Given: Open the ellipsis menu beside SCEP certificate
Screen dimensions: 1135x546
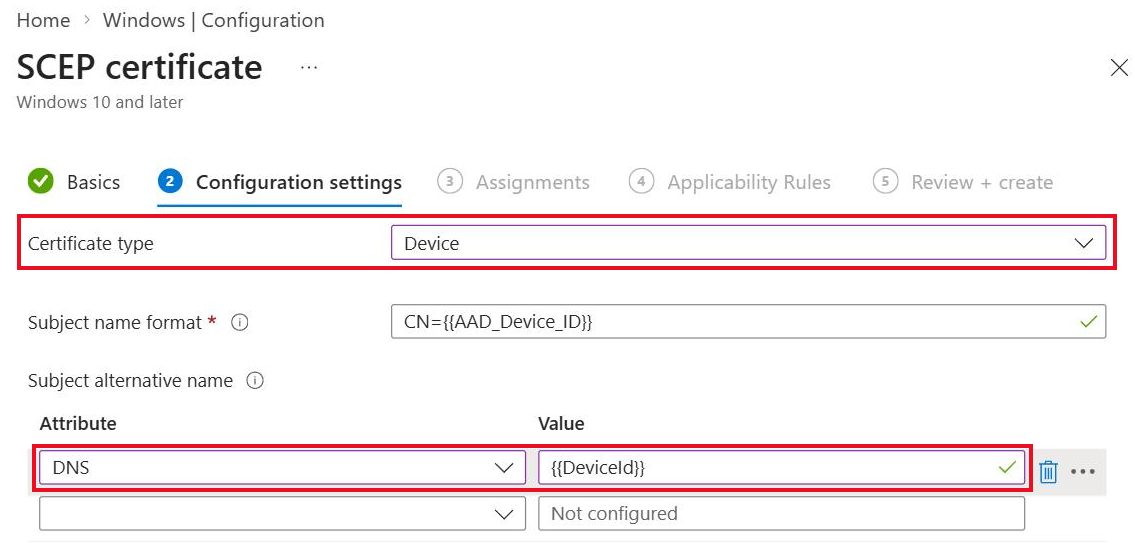Looking at the screenshot, I should pyautogui.click(x=309, y=67).
